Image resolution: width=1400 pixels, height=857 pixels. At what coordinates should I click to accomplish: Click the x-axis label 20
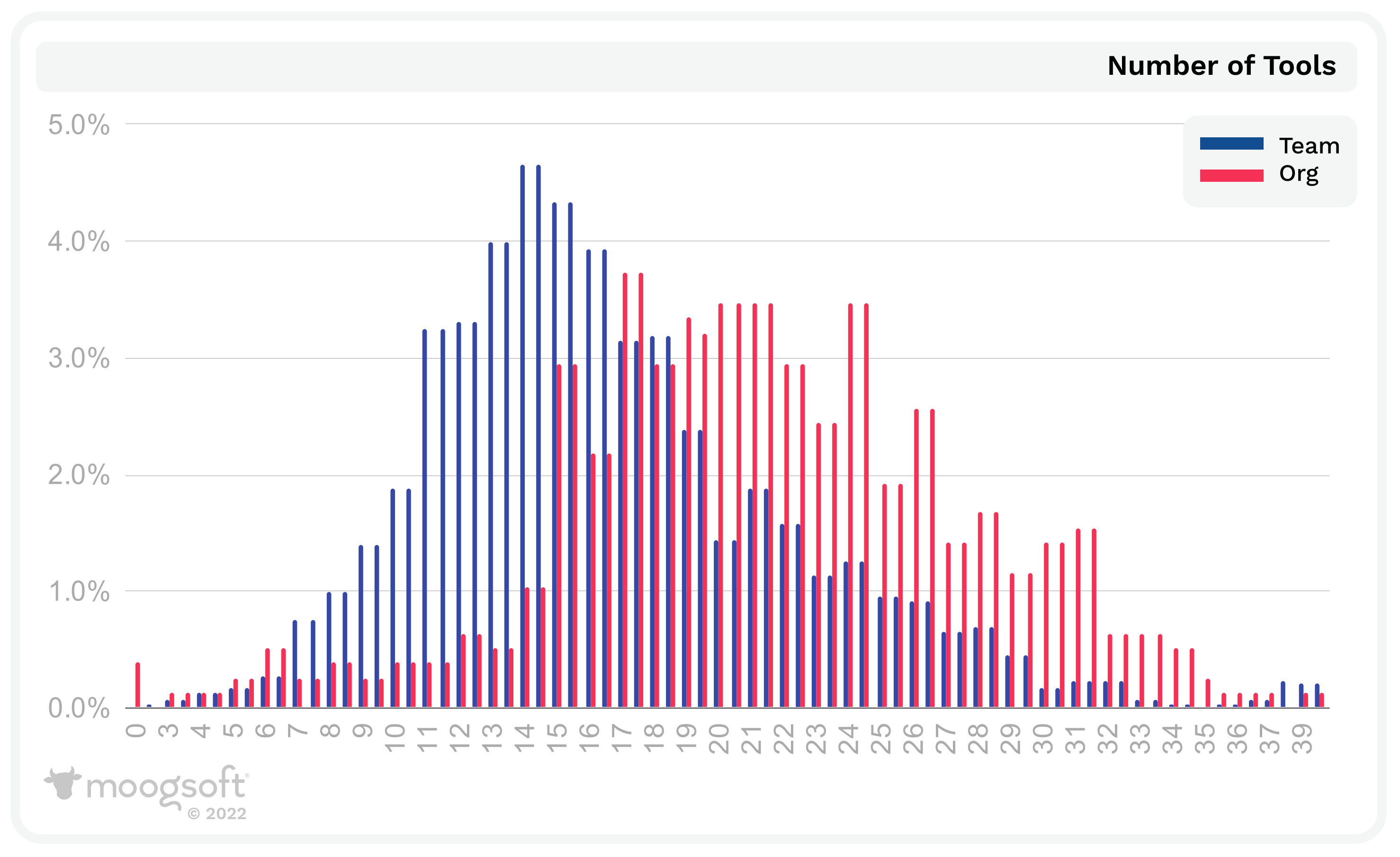tap(719, 739)
